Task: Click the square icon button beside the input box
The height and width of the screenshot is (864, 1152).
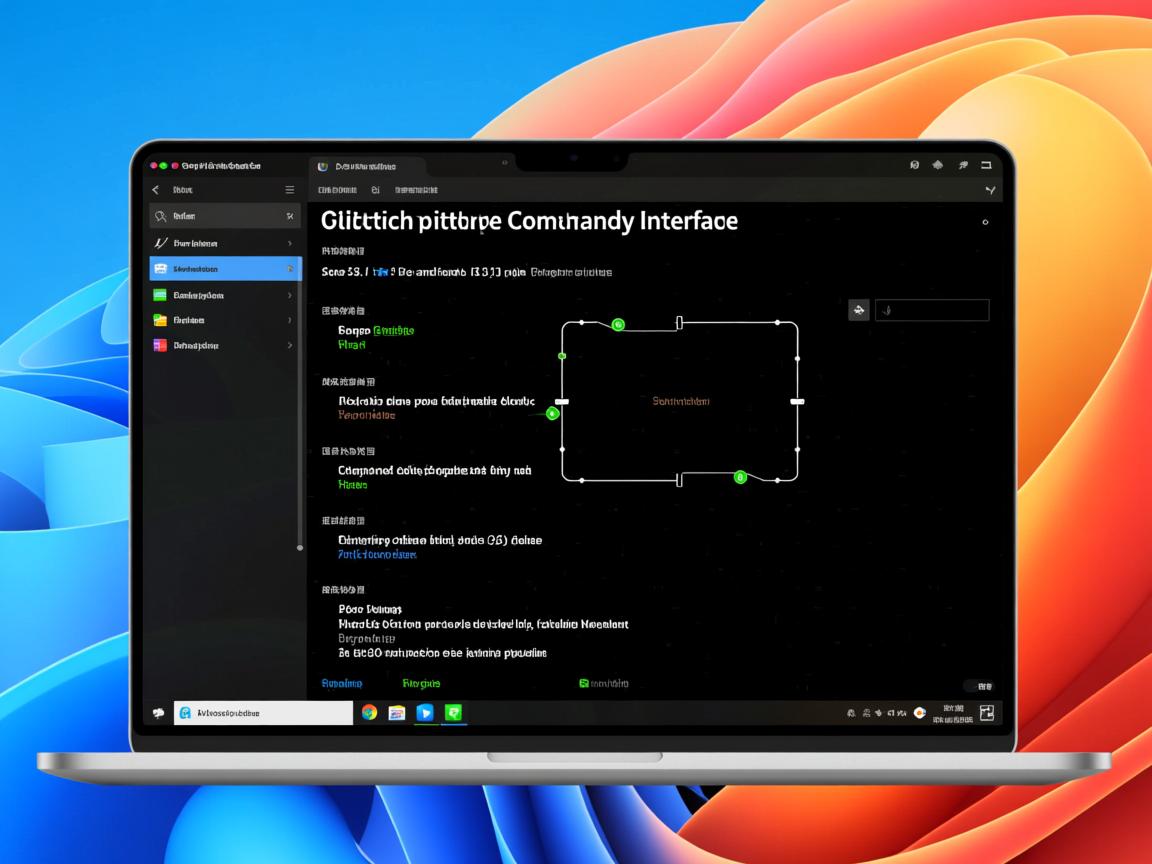Action: [x=858, y=310]
